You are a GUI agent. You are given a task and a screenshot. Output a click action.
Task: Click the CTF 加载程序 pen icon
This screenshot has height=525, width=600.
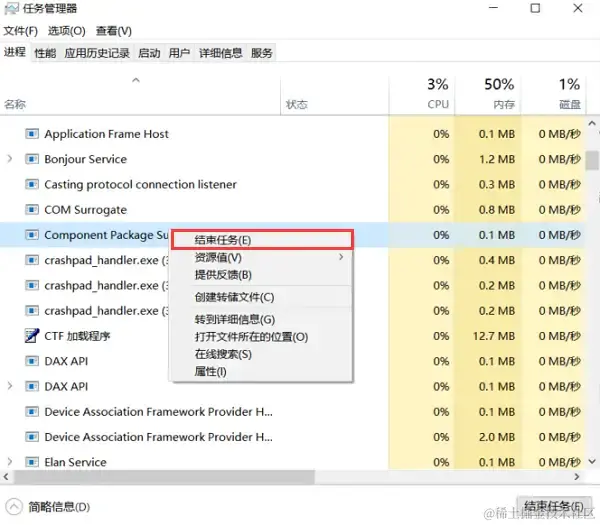coord(32,336)
